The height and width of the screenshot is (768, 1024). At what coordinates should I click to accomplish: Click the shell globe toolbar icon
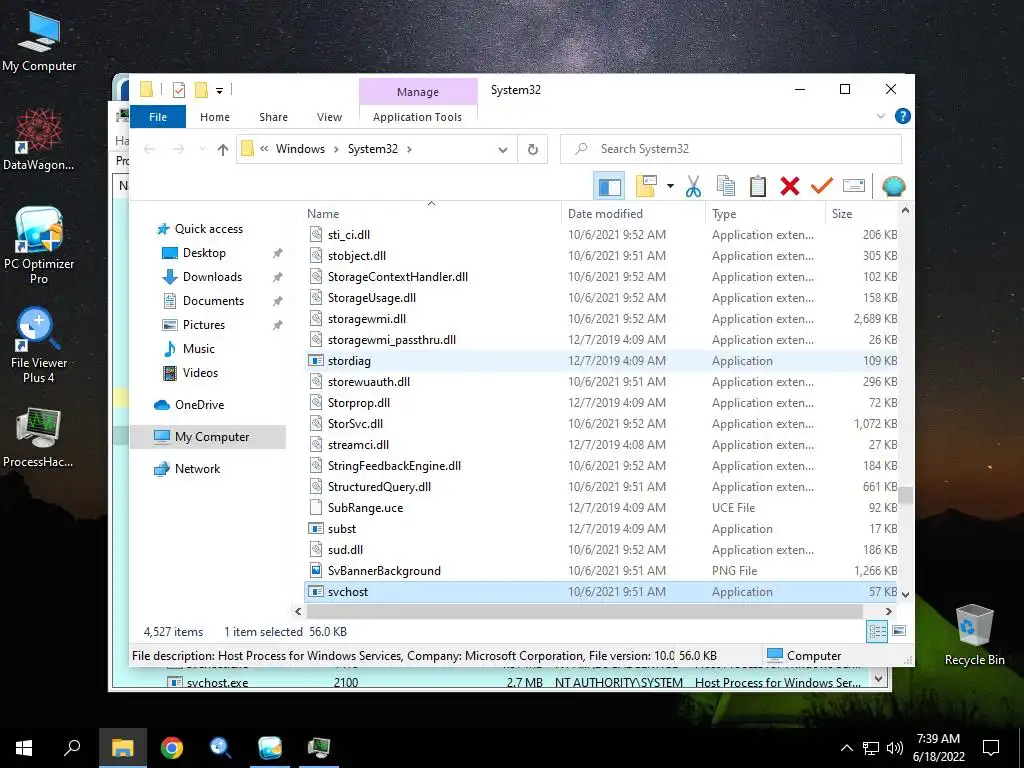pyautogui.click(x=893, y=187)
